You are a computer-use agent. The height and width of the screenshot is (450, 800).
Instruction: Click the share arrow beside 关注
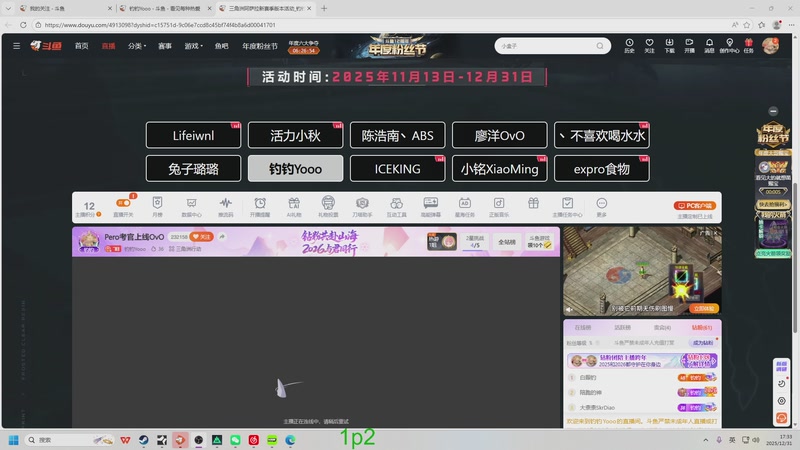[x=222, y=237]
